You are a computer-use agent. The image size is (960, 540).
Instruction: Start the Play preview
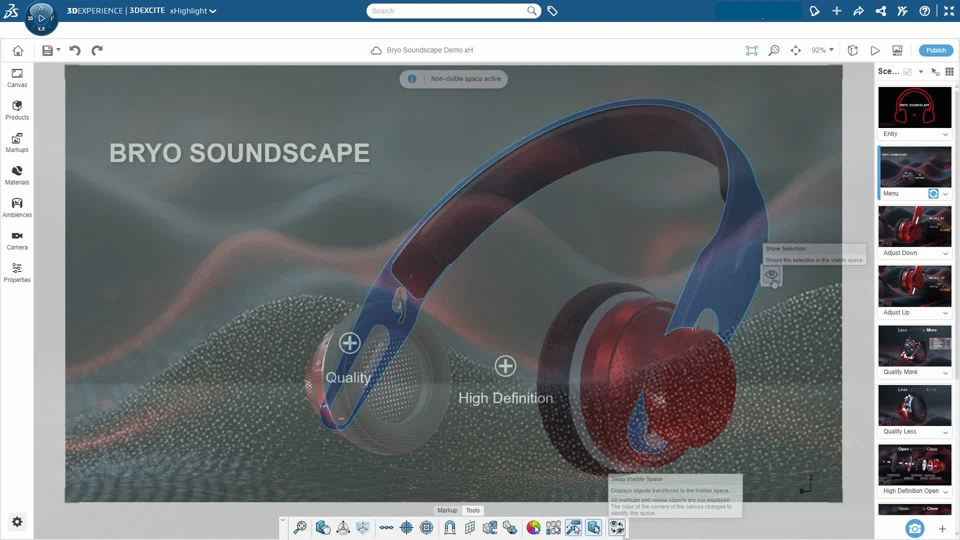coord(875,50)
